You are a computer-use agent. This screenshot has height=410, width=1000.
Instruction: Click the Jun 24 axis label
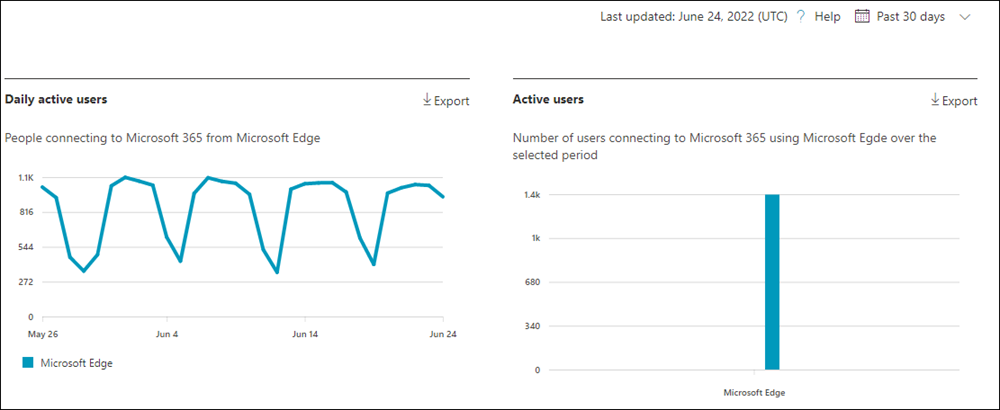[x=443, y=333]
